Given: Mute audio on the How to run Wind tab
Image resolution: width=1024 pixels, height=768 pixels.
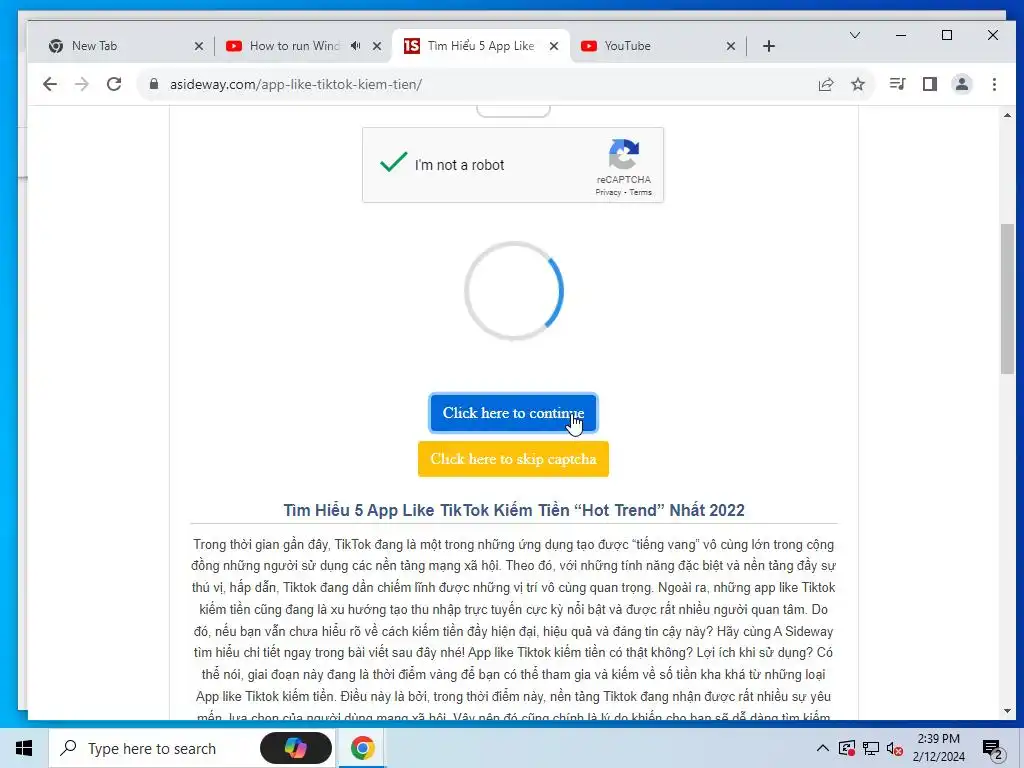Looking at the screenshot, I should pos(355,46).
